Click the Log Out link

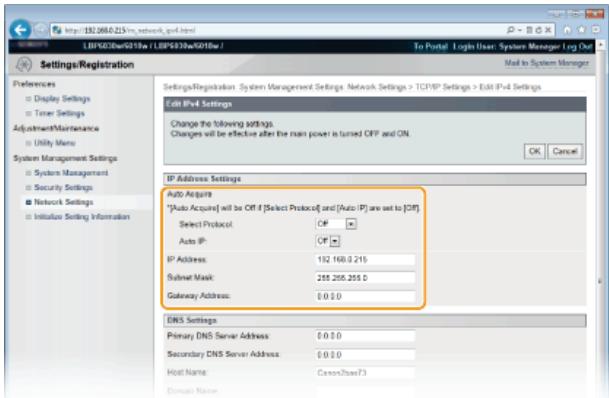point(578,47)
